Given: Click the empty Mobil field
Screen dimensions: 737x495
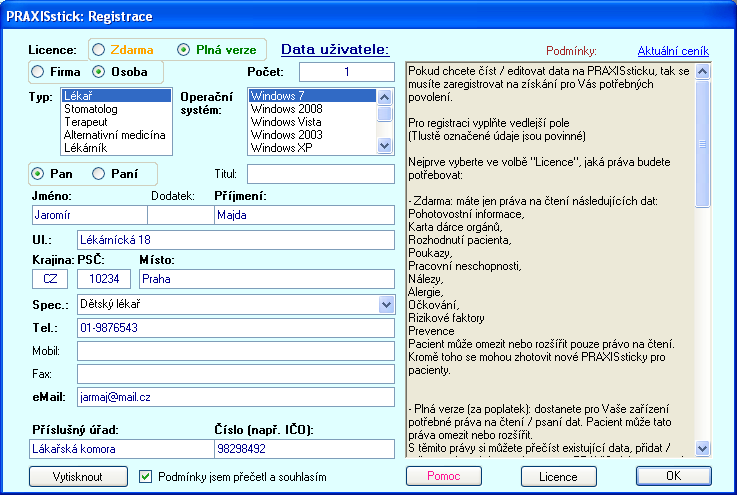Looking at the screenshot, I should tap(236, 351).
